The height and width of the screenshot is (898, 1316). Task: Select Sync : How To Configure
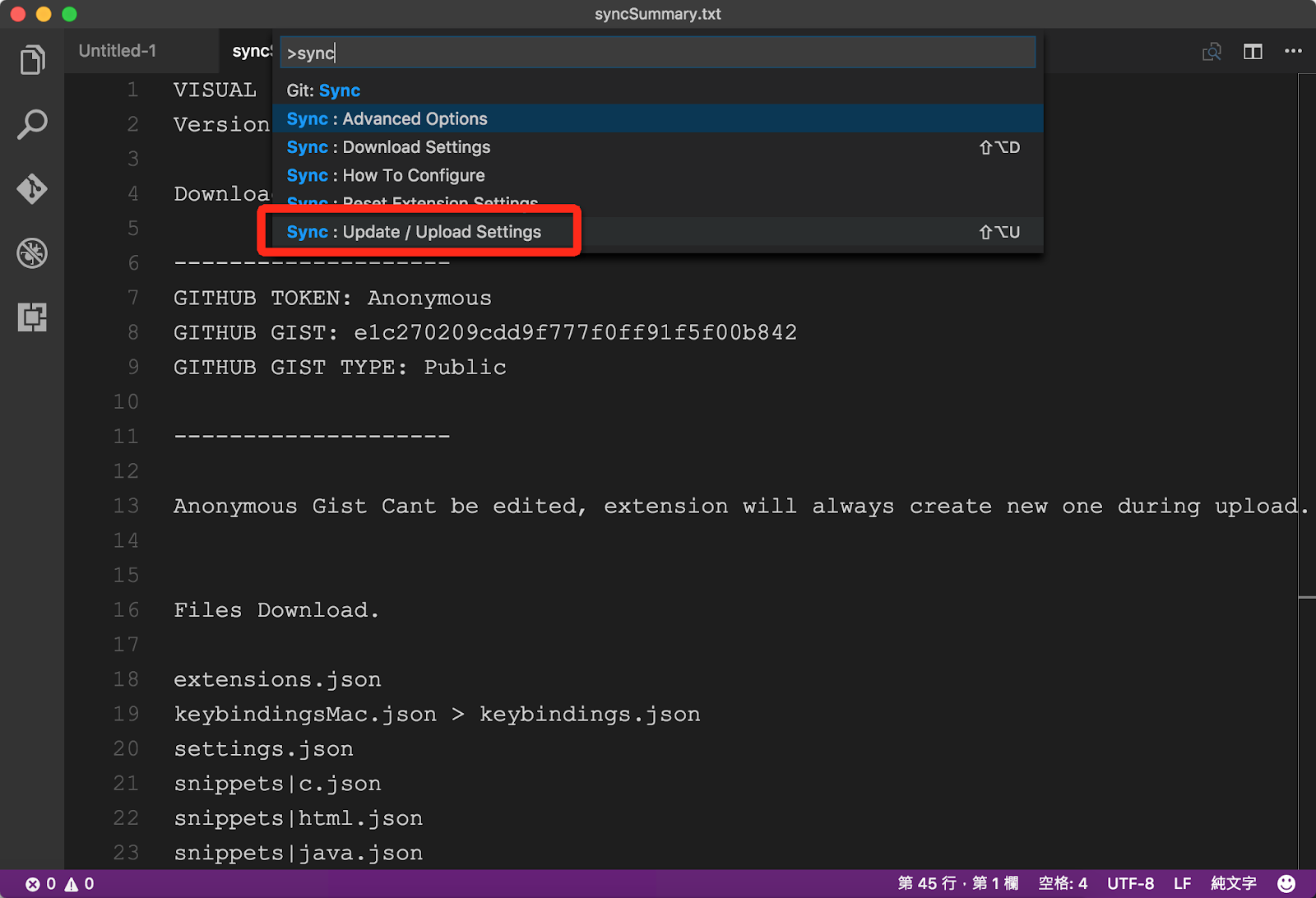click(657, 175)
